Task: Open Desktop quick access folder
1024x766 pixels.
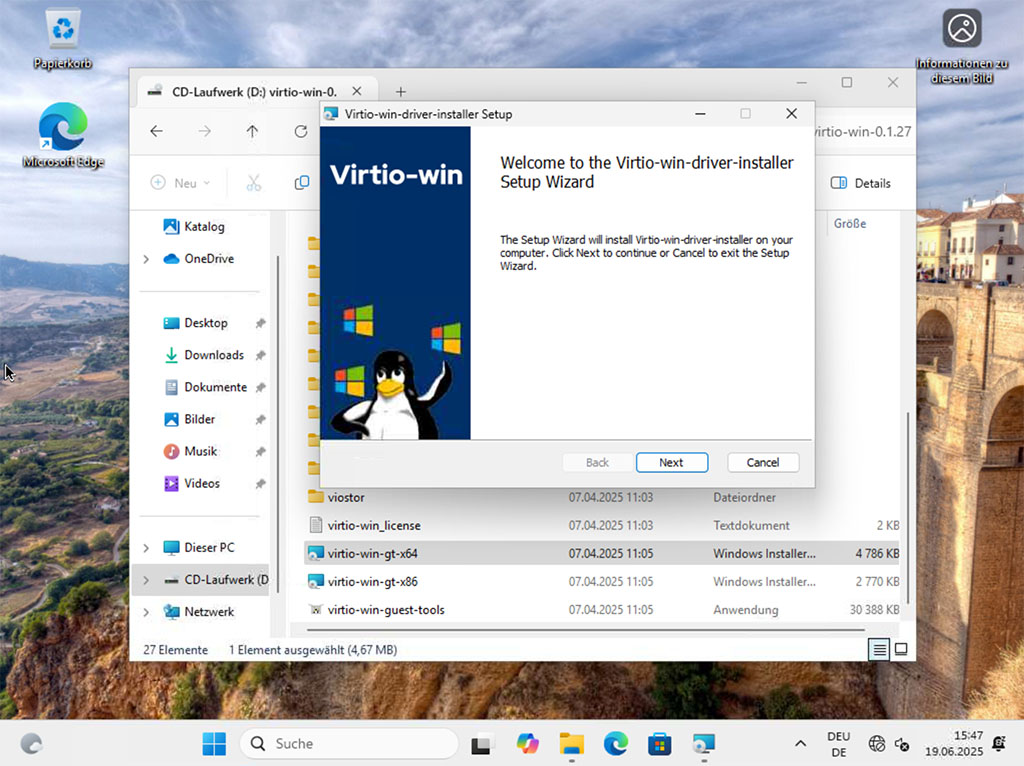Action: tap(206, 323)
